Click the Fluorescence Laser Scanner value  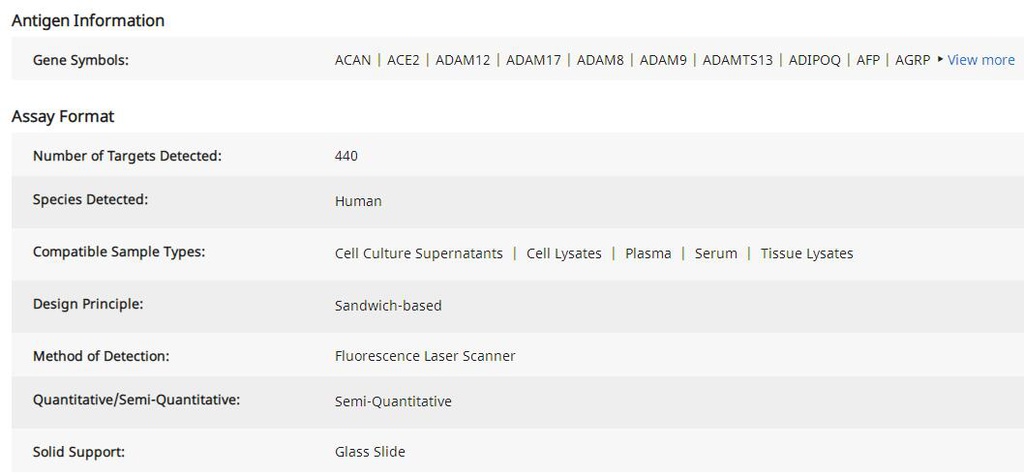pos(425,356)
